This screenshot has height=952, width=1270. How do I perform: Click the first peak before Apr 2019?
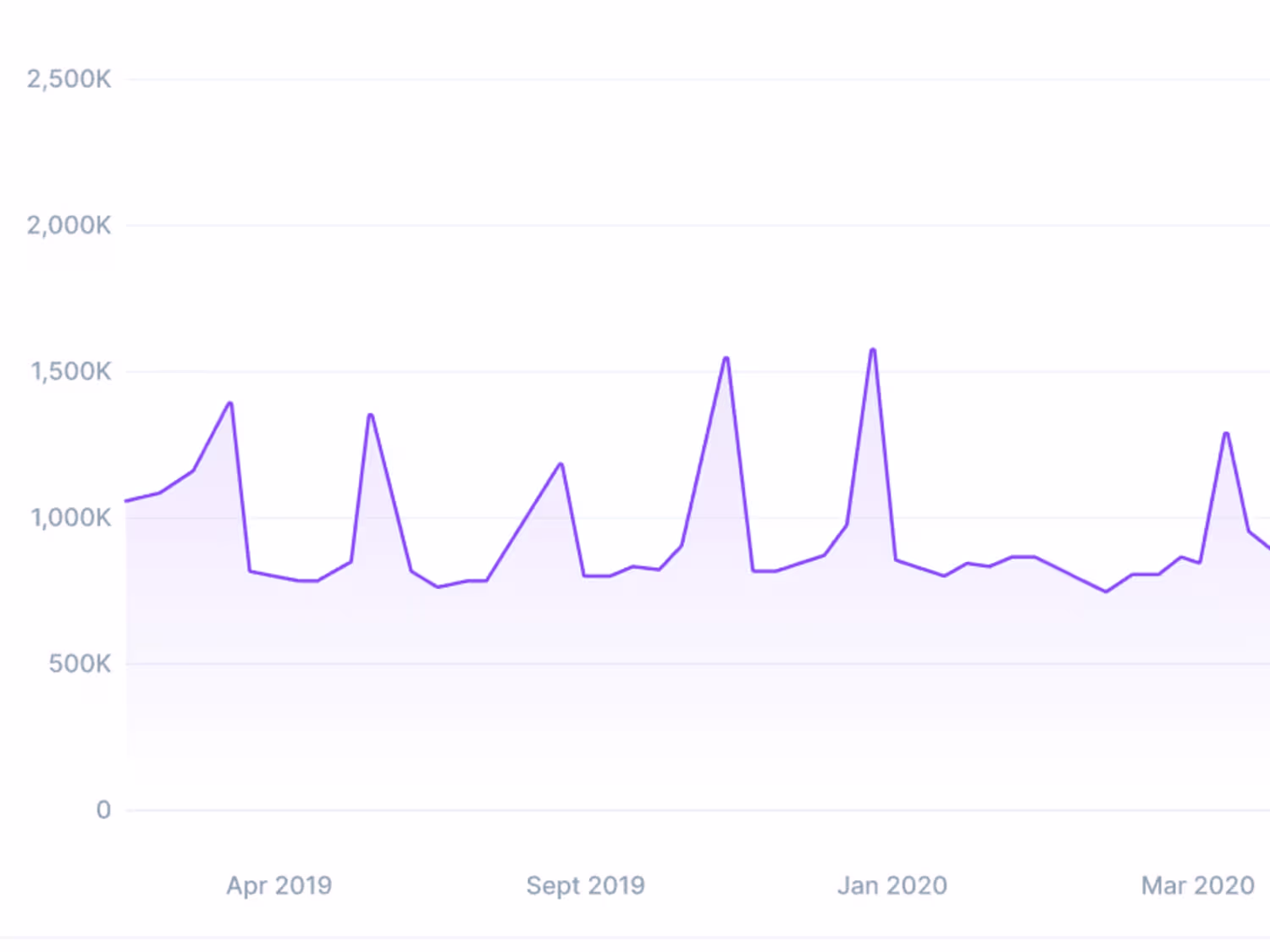click(x=229, y=404)
